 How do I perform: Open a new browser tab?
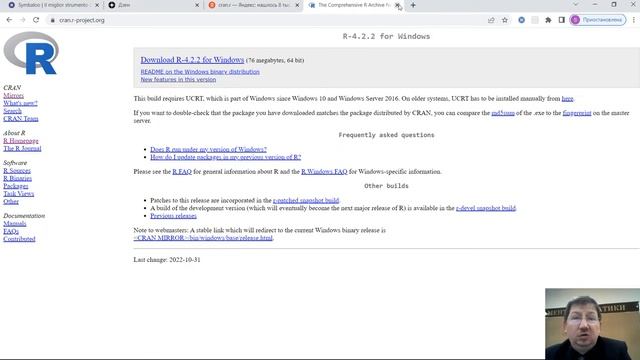click(413, 5)
